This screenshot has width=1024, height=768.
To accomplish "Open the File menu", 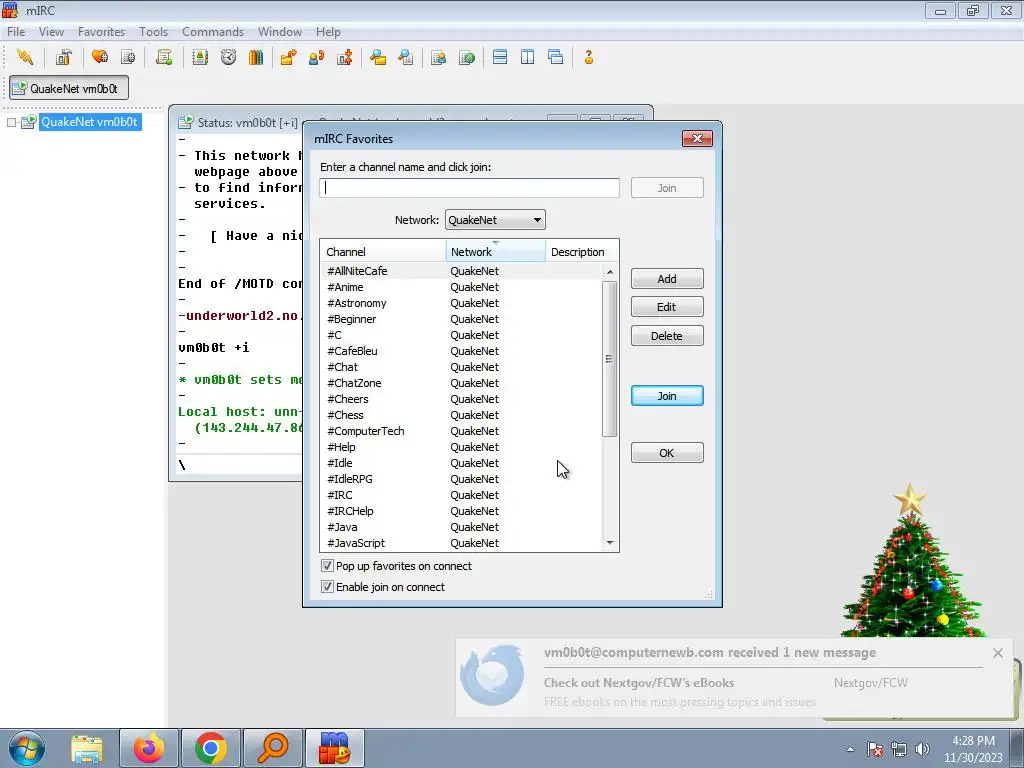I will pos(16,31).
